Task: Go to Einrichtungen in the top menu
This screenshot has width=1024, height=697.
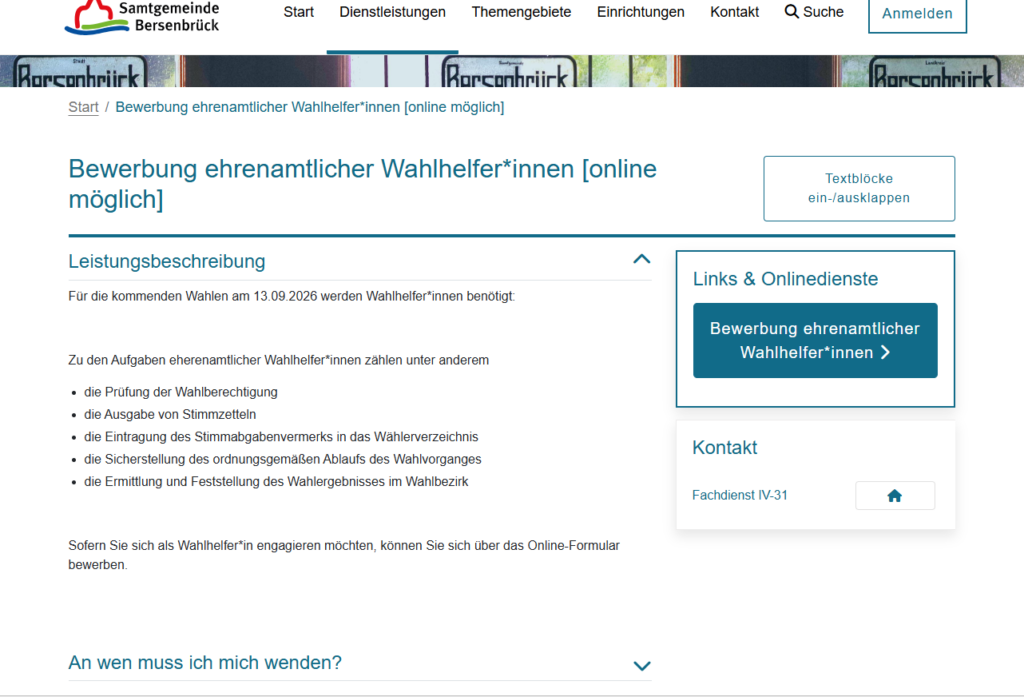Action: [640, 12]
